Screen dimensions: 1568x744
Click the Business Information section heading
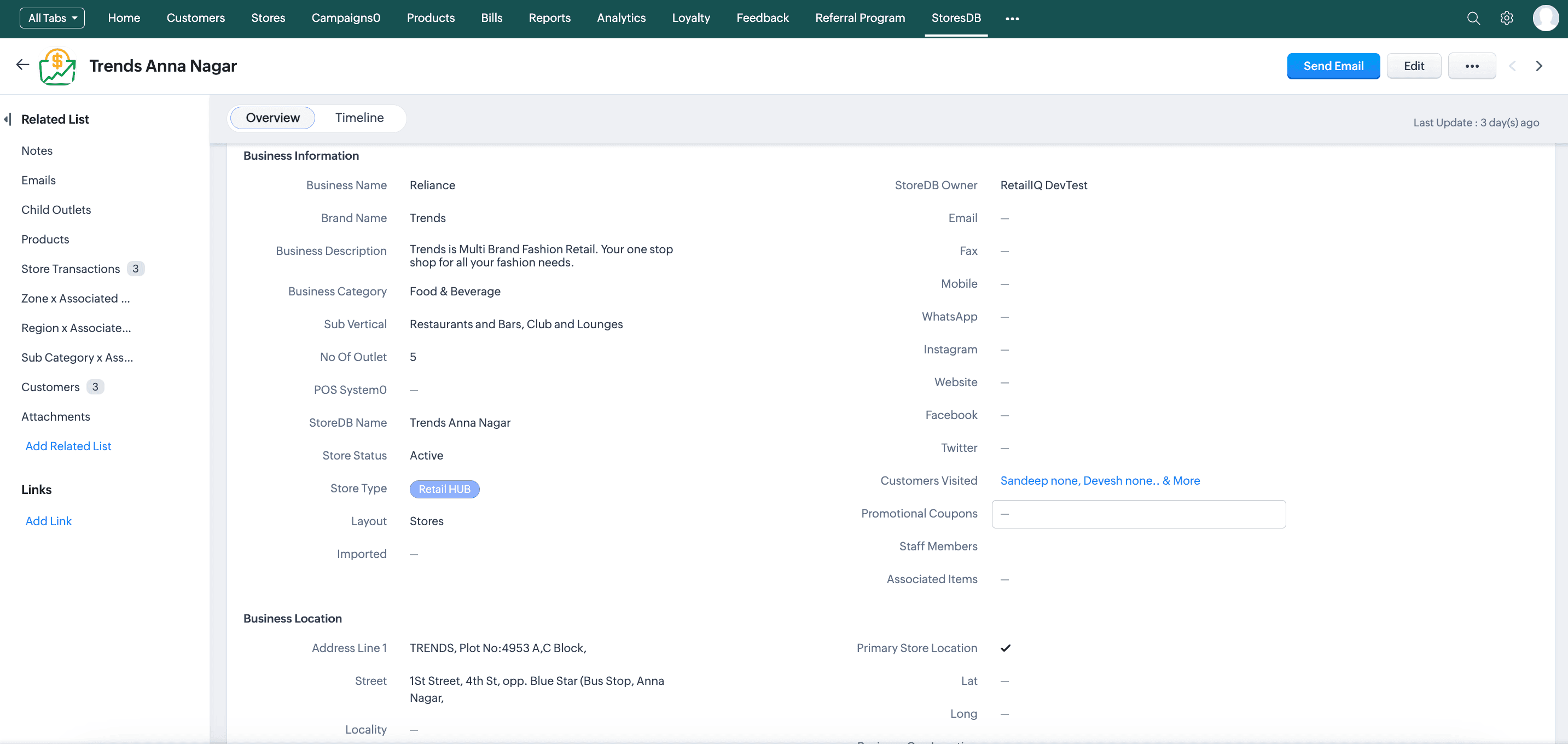(x=301, y=156)
